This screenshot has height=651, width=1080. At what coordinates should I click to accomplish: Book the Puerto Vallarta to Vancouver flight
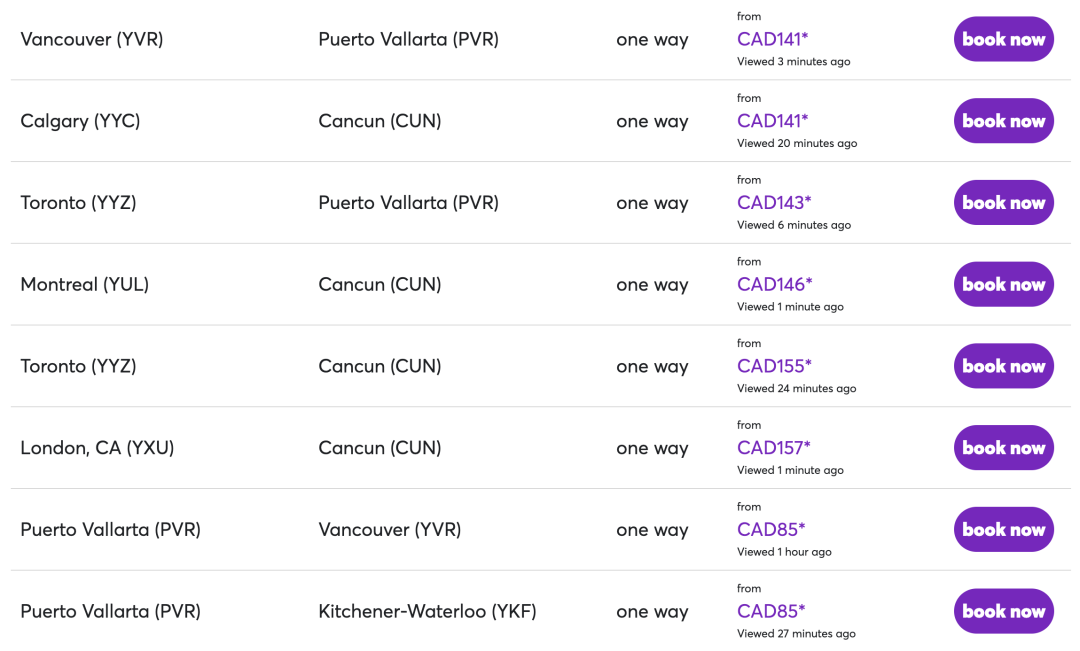coord(1004,529)
